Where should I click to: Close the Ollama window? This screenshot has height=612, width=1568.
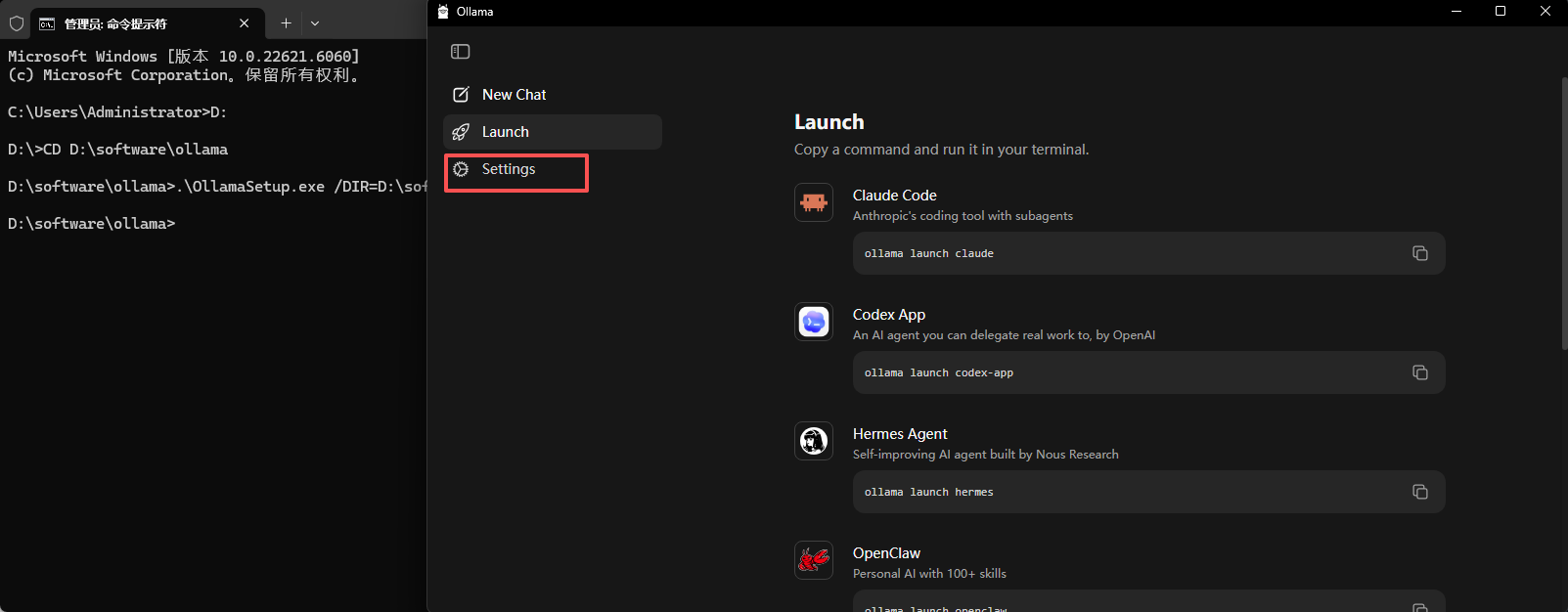point(1546,12)
